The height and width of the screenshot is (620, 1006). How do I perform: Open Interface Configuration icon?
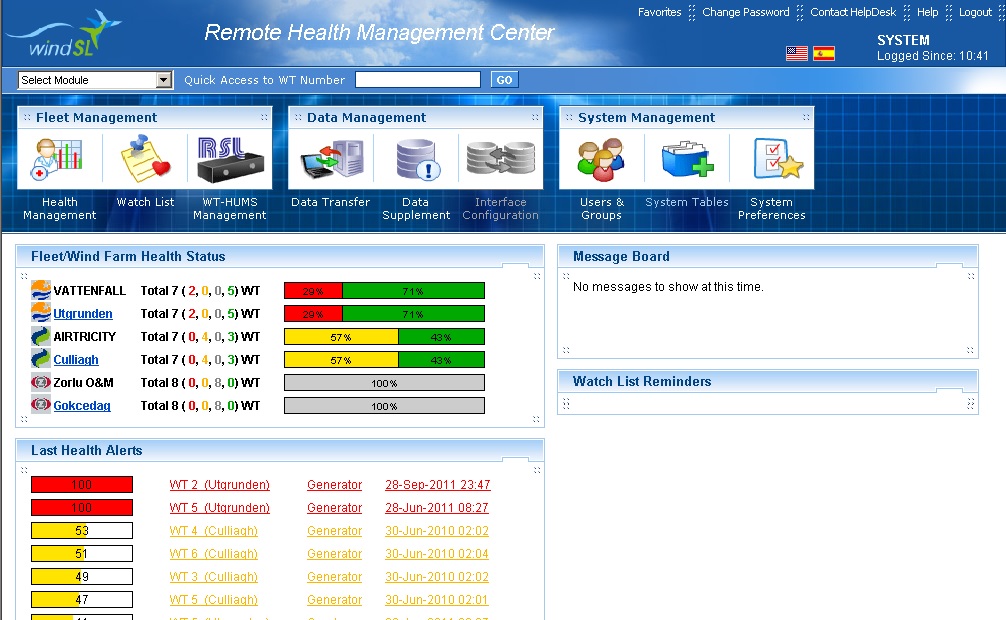click(500, 159)
